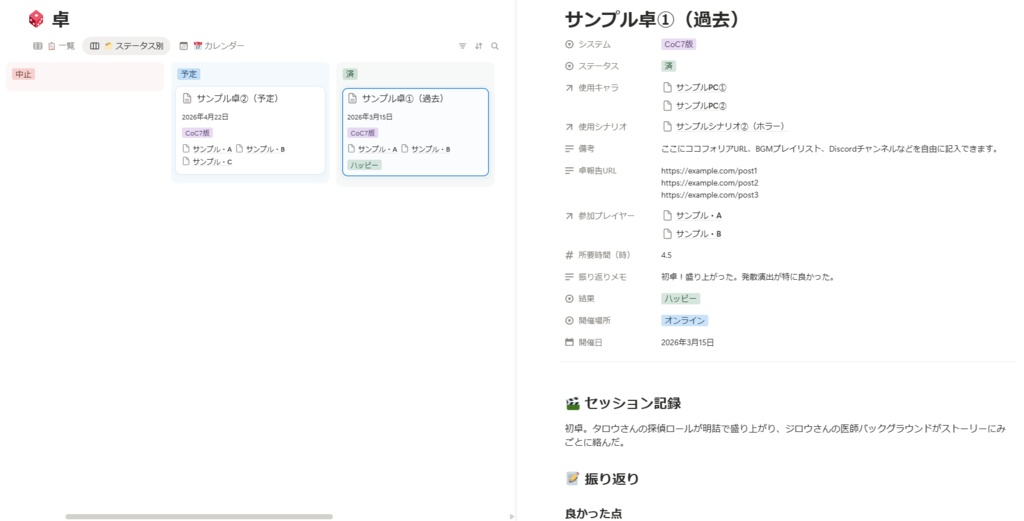Click the https://example.com/post2 URL
Screen dimensions: 1024x521
click(710, 183)
